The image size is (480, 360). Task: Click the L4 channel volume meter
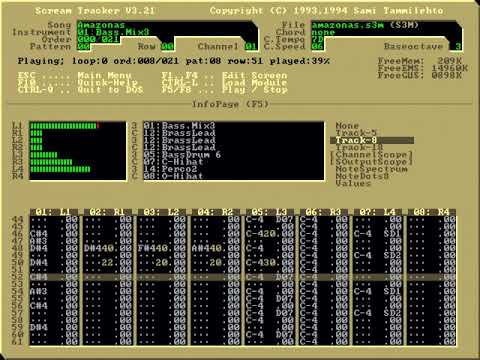coord(60,169)
